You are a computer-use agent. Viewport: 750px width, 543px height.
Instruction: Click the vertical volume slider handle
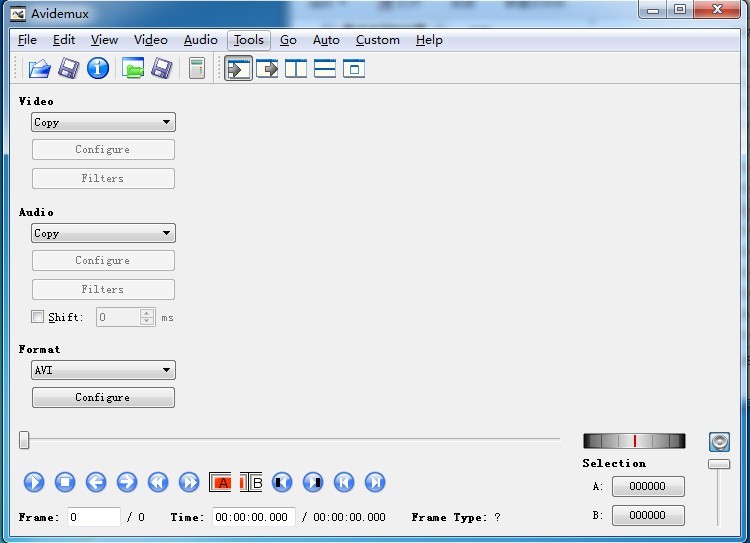[x=718, y=464]
